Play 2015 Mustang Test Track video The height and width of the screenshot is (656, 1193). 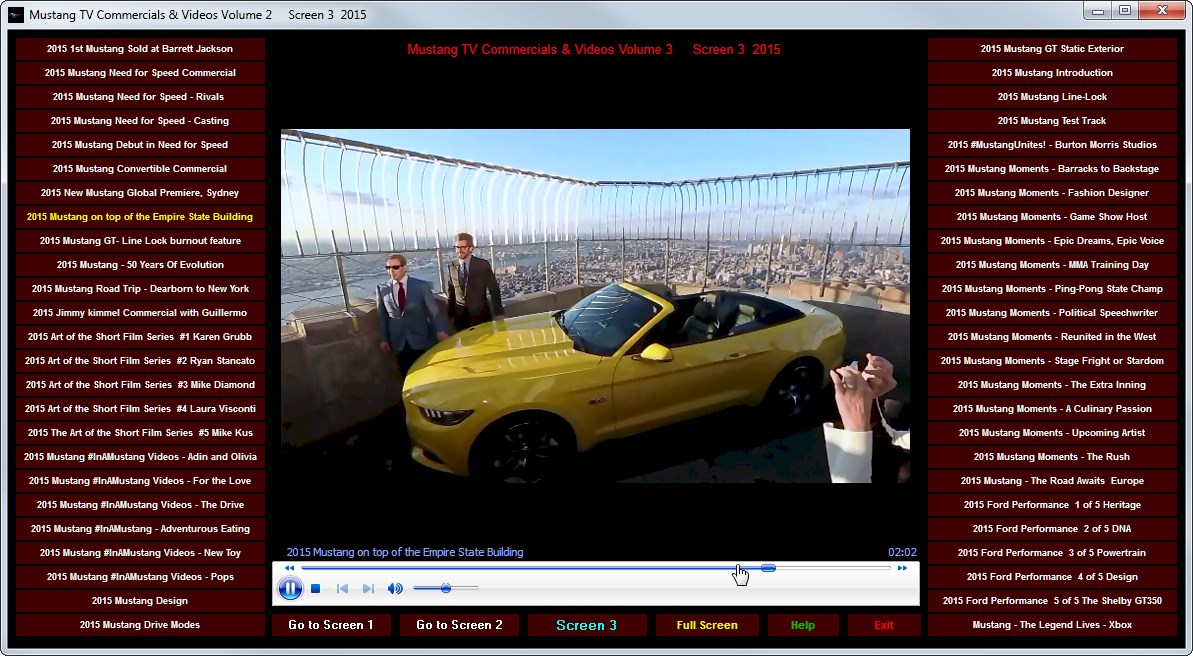(x=1052, y=121)
